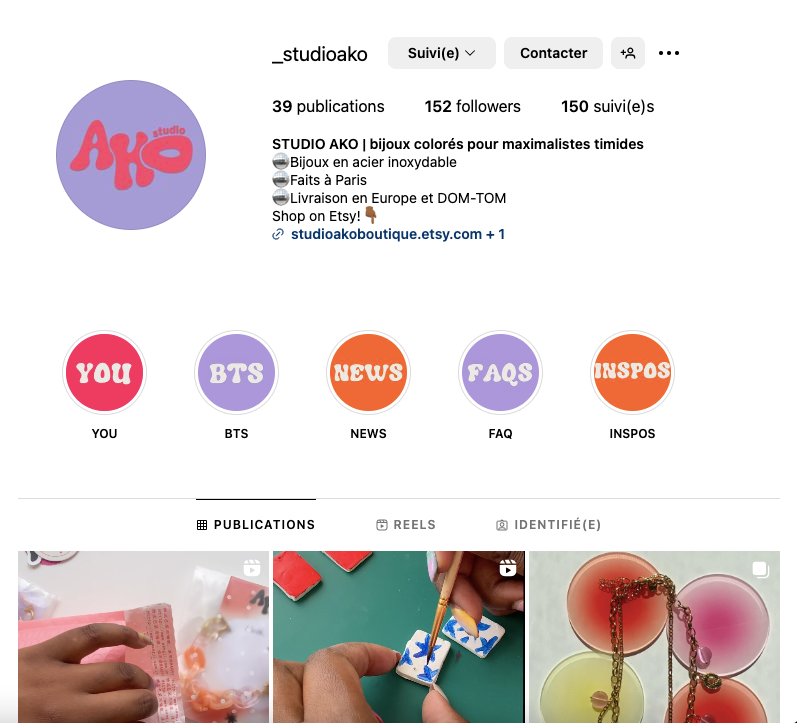Click the Contacter button
Viewport: 797px width, 723px height.
point(553,53)
